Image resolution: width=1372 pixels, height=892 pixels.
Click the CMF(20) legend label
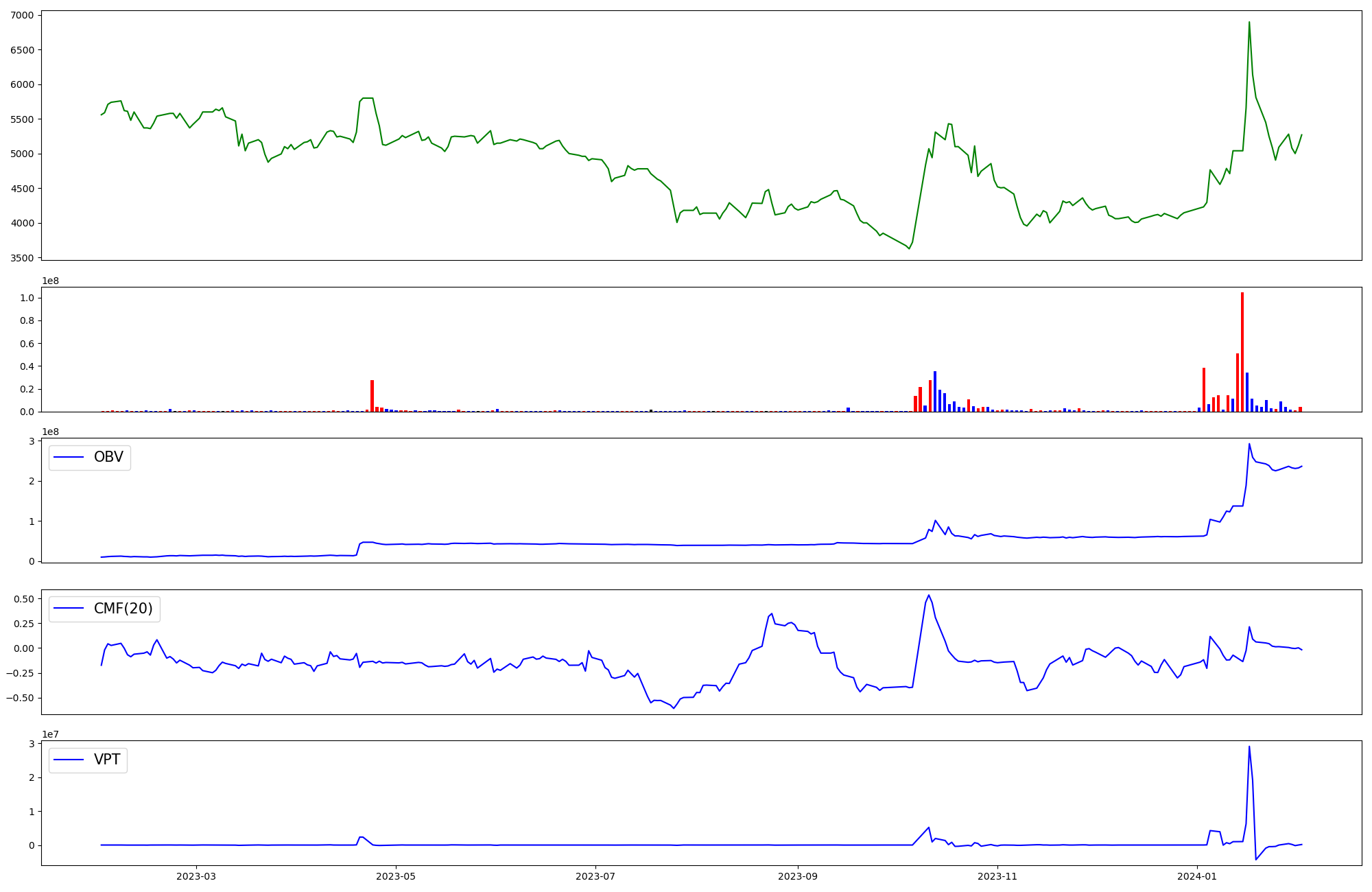click(x=123, y=609)
